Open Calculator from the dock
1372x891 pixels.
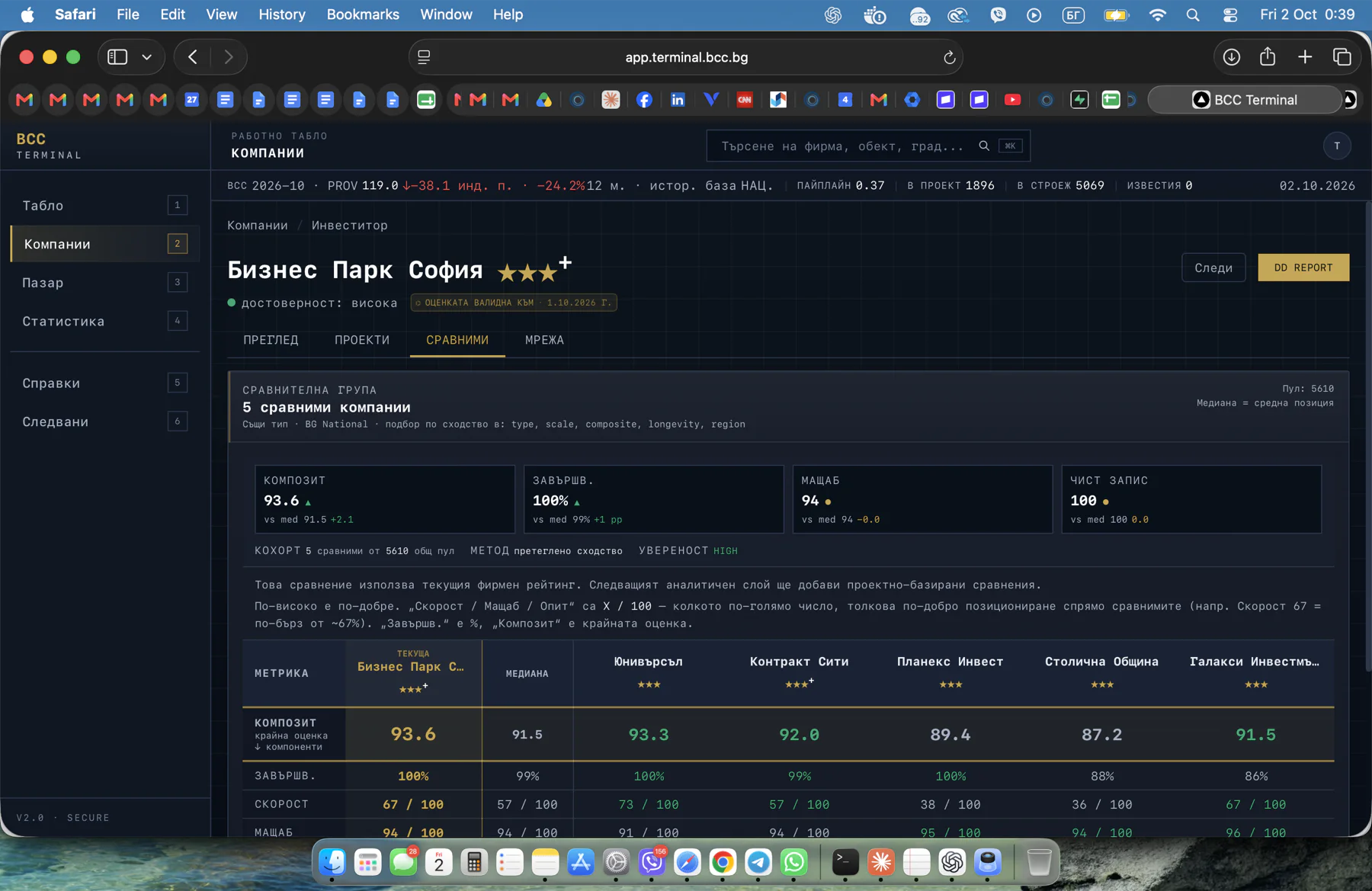(474, 862)
